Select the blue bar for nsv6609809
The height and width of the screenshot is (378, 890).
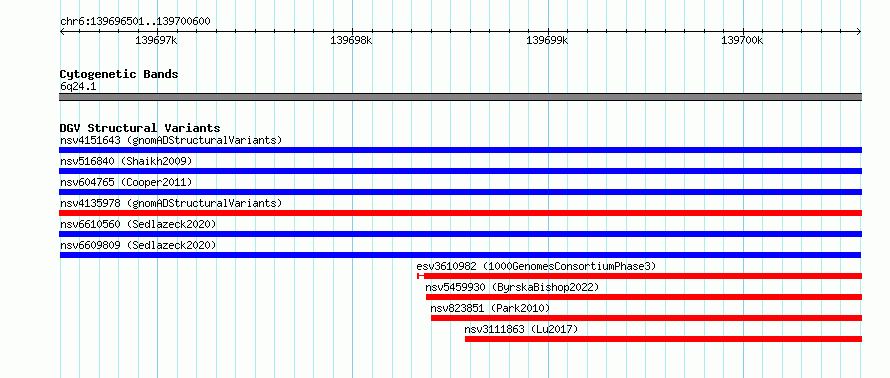click(x=460, y=255)
